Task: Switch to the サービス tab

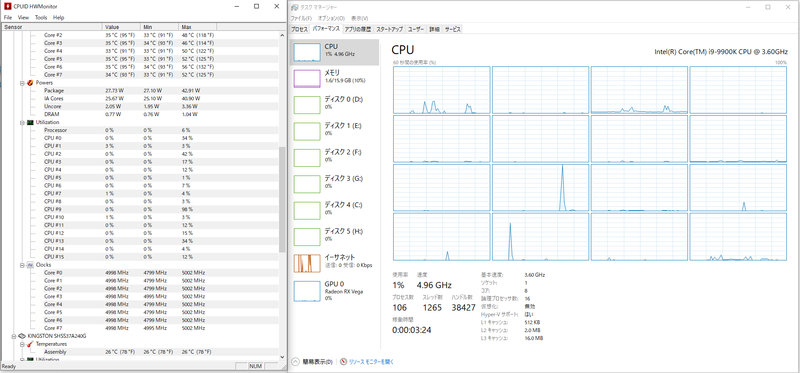Action: pos(453,30)
